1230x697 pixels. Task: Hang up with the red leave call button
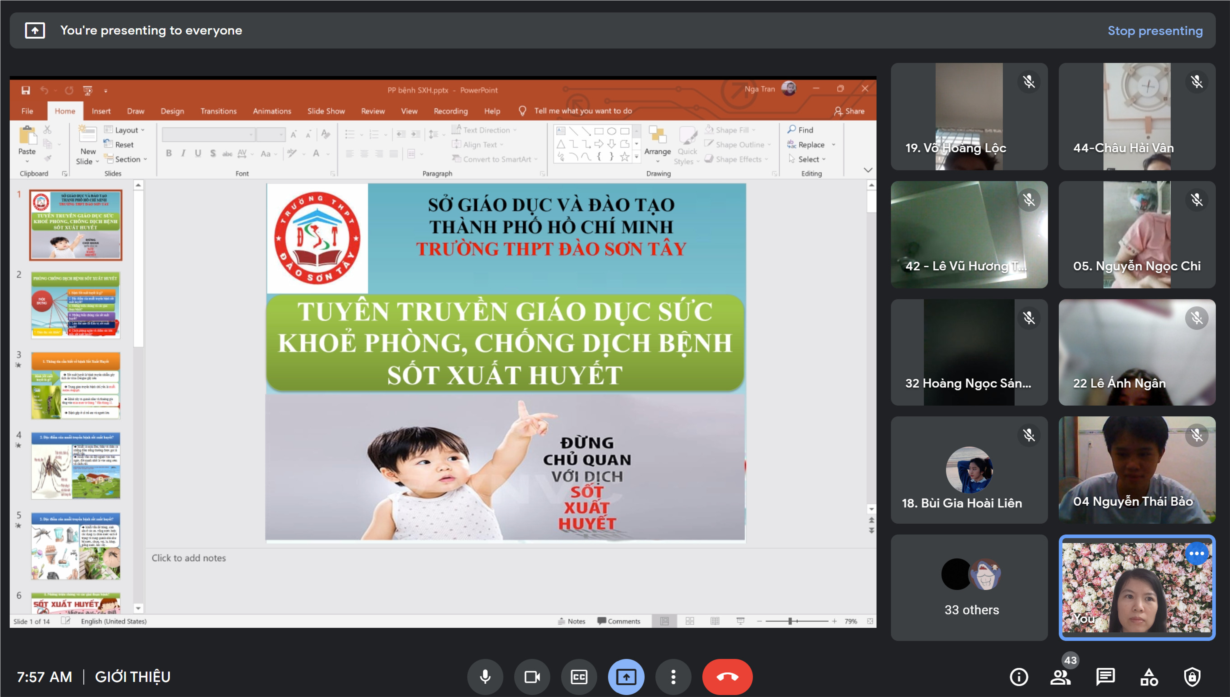coord(727,677)
